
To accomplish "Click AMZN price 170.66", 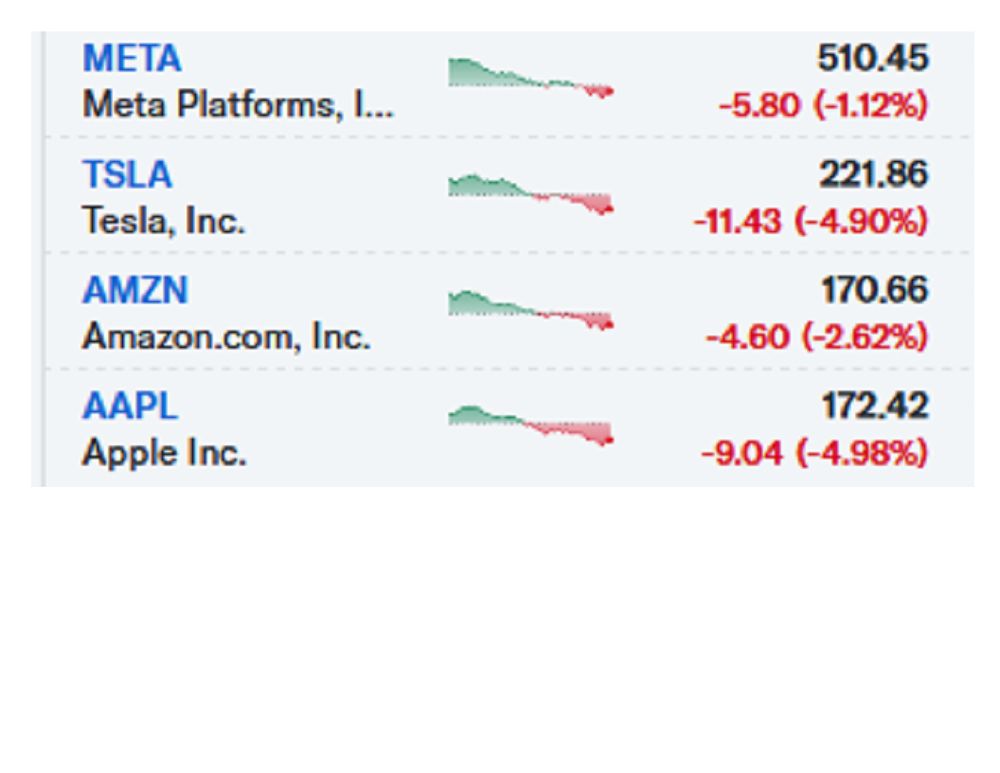I will click(874, 290).
